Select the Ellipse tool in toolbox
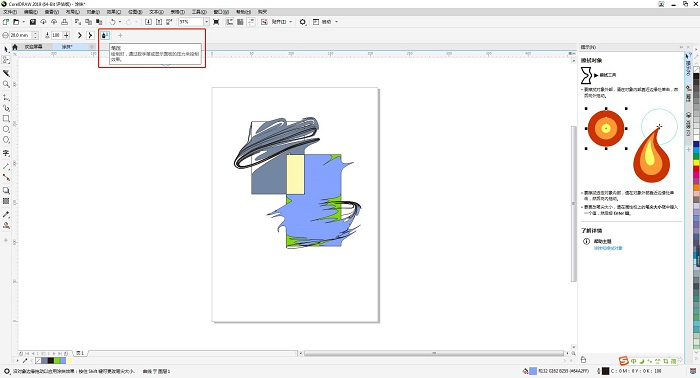700x378 pixels. [6, 129]
